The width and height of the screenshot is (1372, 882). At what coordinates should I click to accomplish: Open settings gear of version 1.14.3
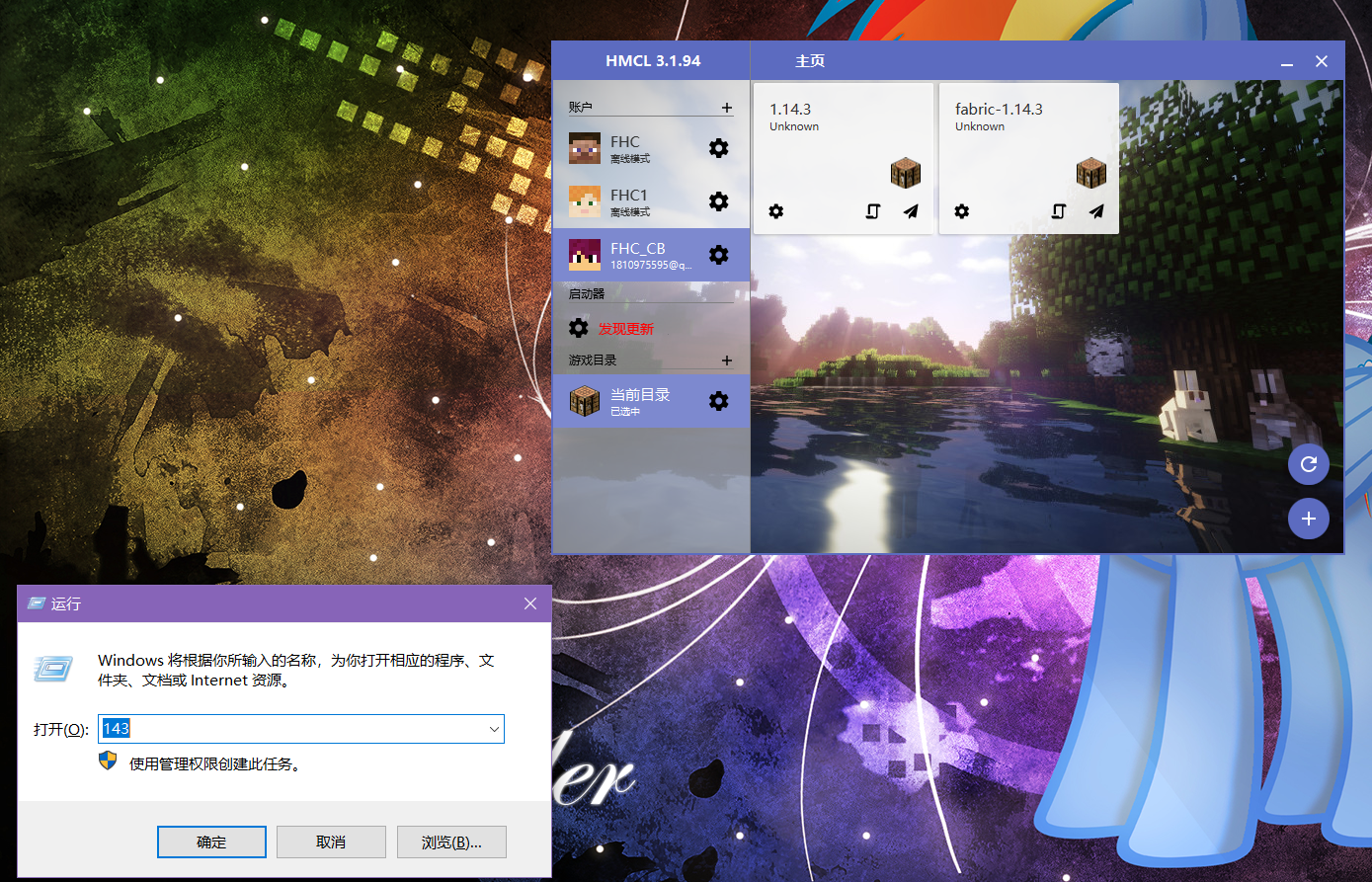pyautogui.click(x=776, y=211)
